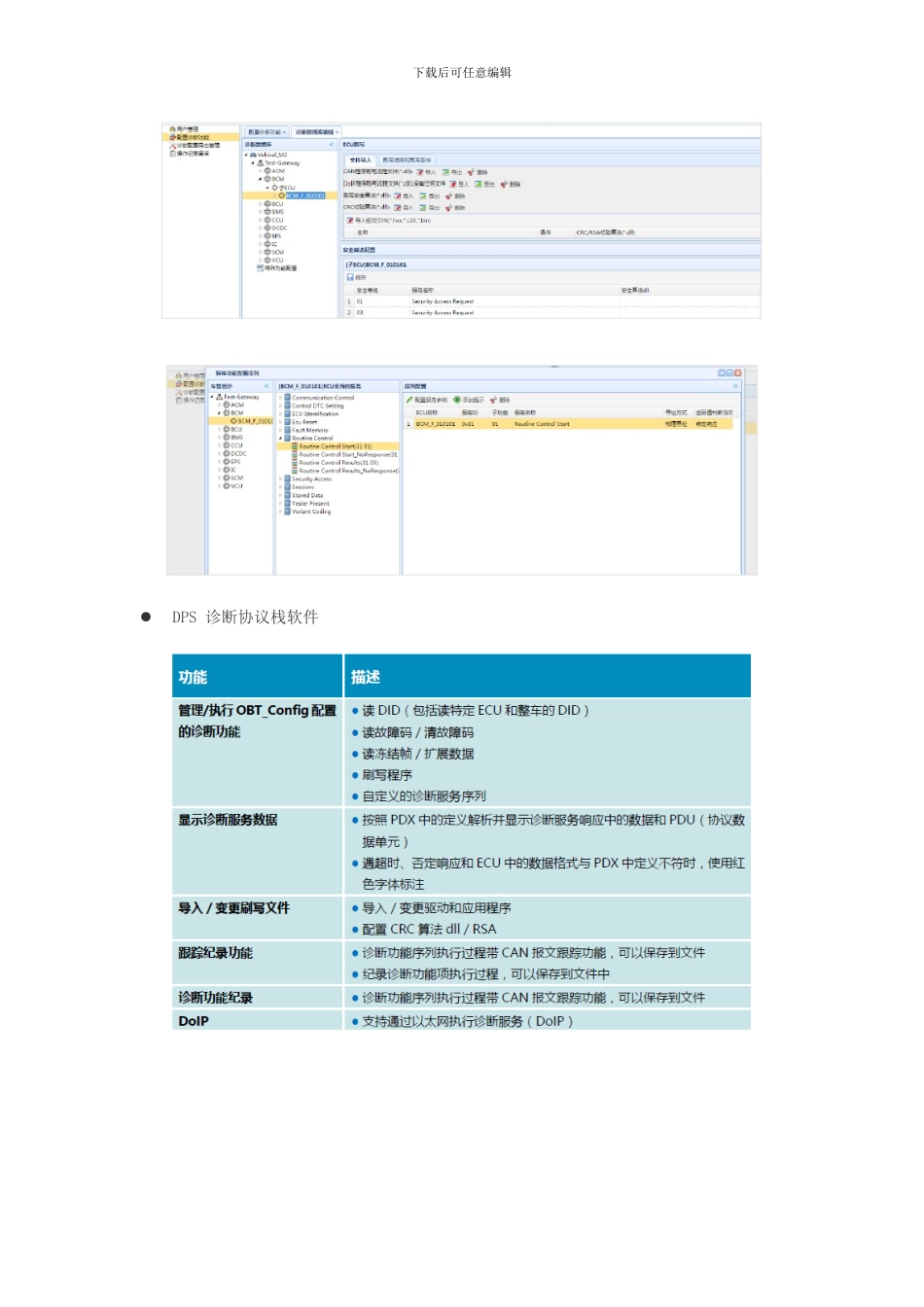The width and height of the screenshot is (924, 1307).
Task: Expand the Control DTC Setting folder
Action: [x=280, y=406]
